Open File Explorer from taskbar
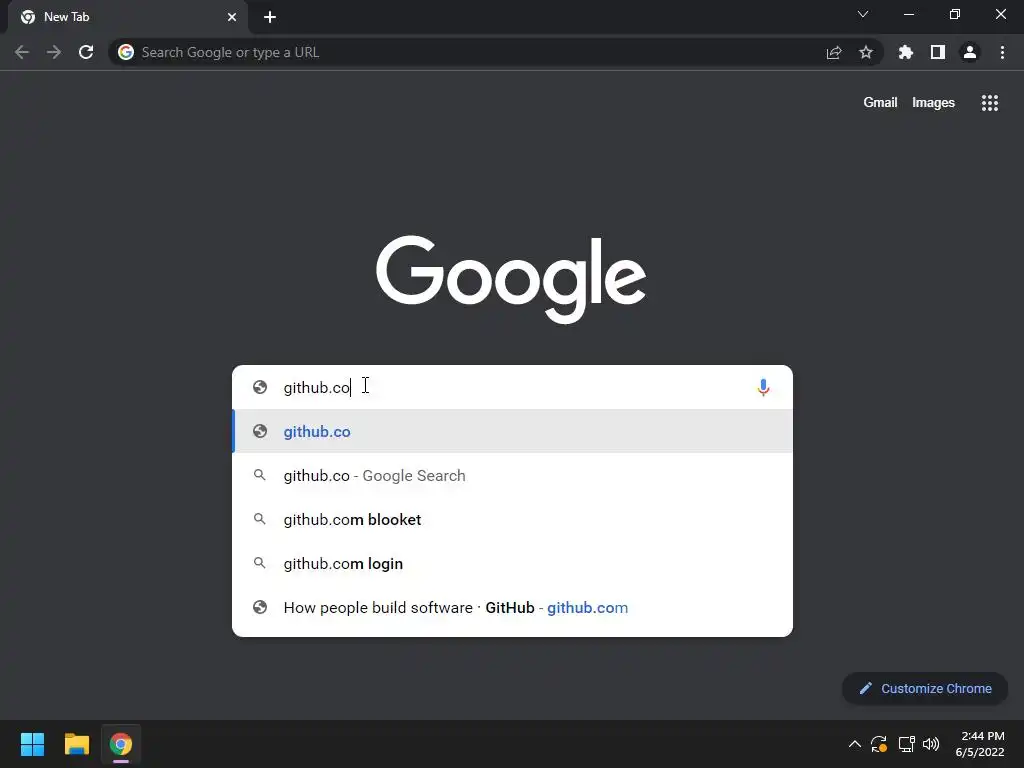The width and height of the screenshot is (1024, 768). (x=76, y=744)
